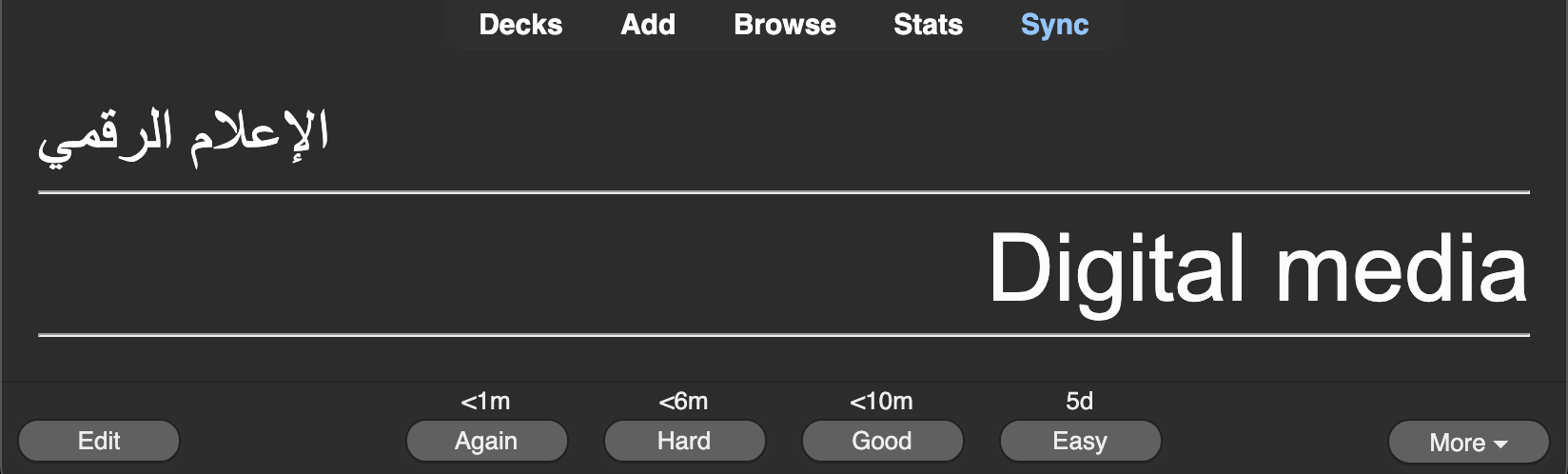Click the <1m interval label

coord(485,402)
